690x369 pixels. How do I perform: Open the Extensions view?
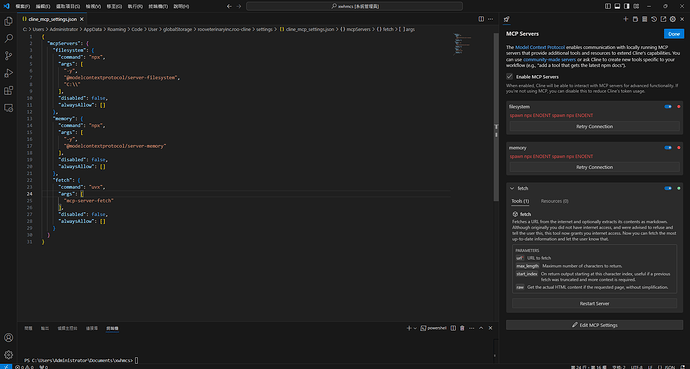(x=8, y=91)
